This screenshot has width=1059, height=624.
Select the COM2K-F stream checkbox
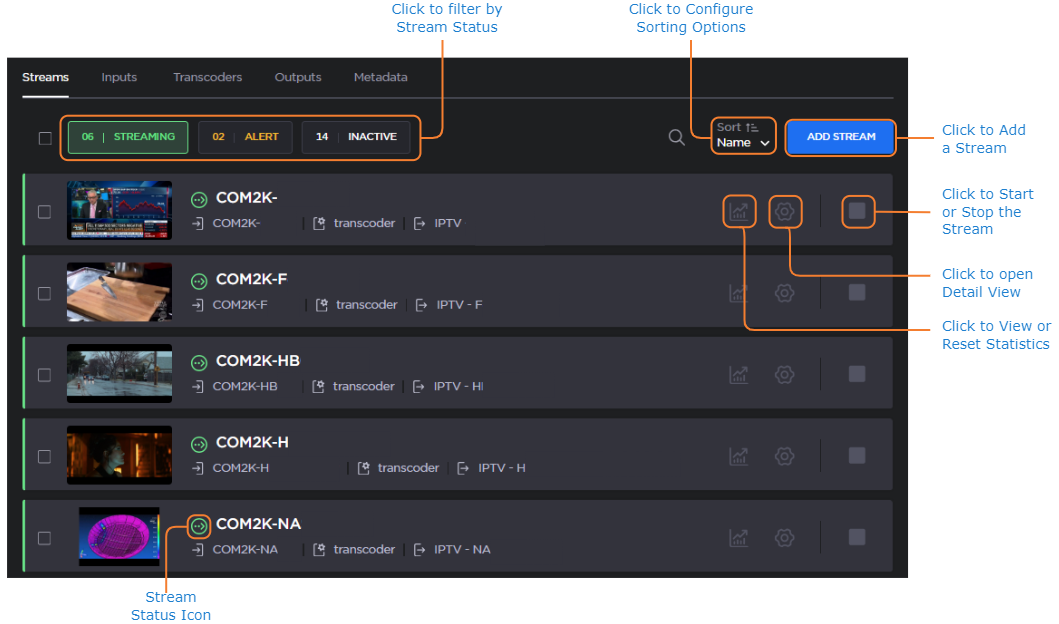[x=44, y=294]
